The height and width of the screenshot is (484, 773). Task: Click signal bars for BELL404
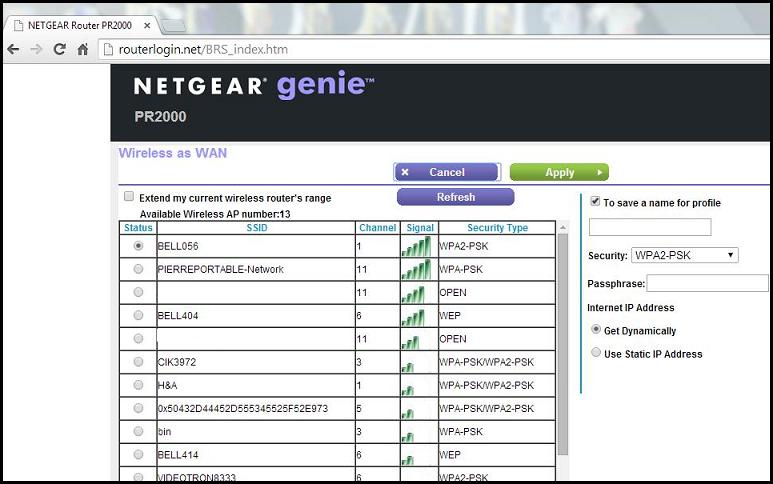[x=412, y=317]
